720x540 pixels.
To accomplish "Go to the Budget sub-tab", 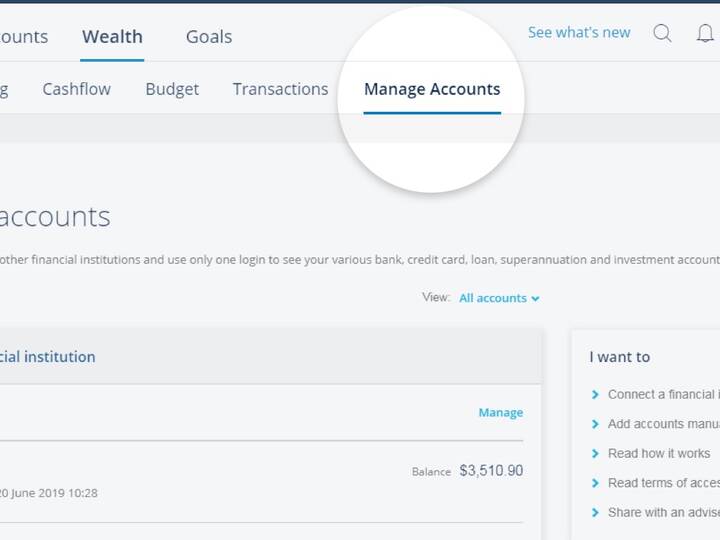I will point(172,89).
